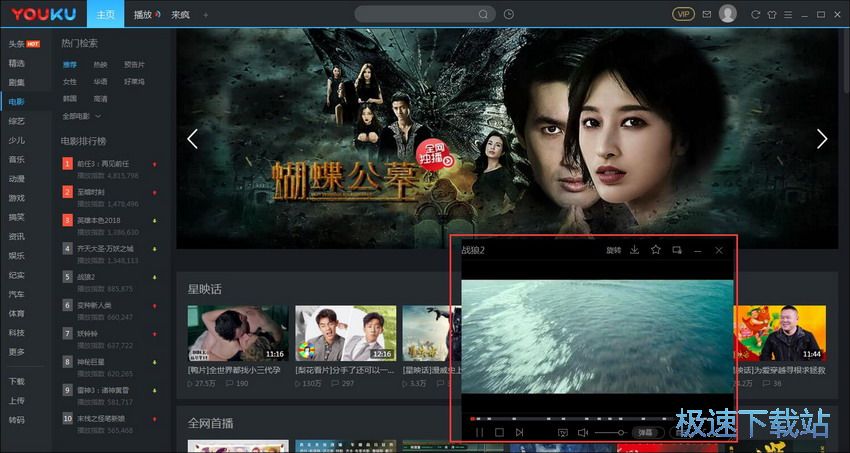
Task: Open 下载 in the sidebar
Action: point(17,381)
